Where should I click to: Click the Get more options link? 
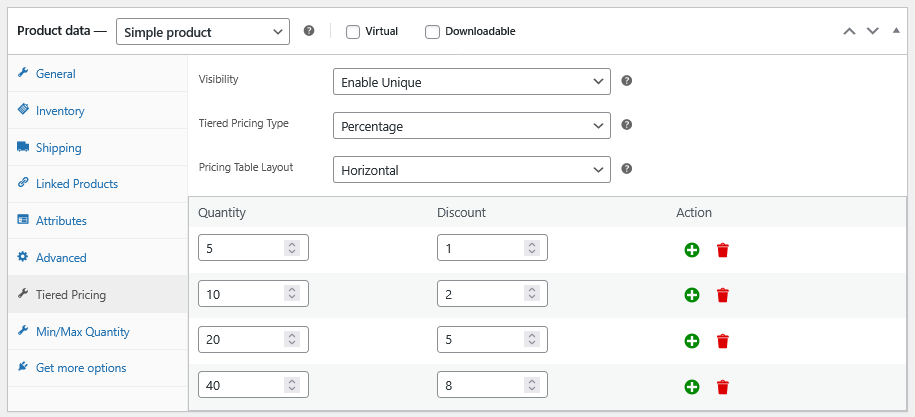[x=80, y=368]
